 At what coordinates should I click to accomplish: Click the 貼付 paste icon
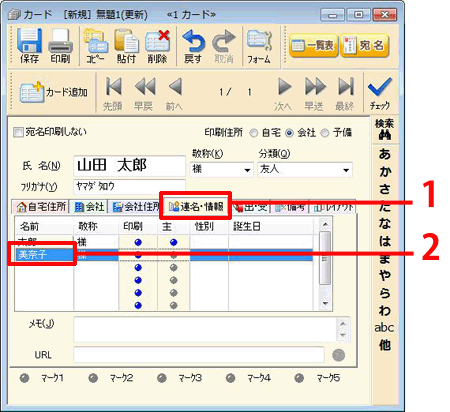(126, 41)
